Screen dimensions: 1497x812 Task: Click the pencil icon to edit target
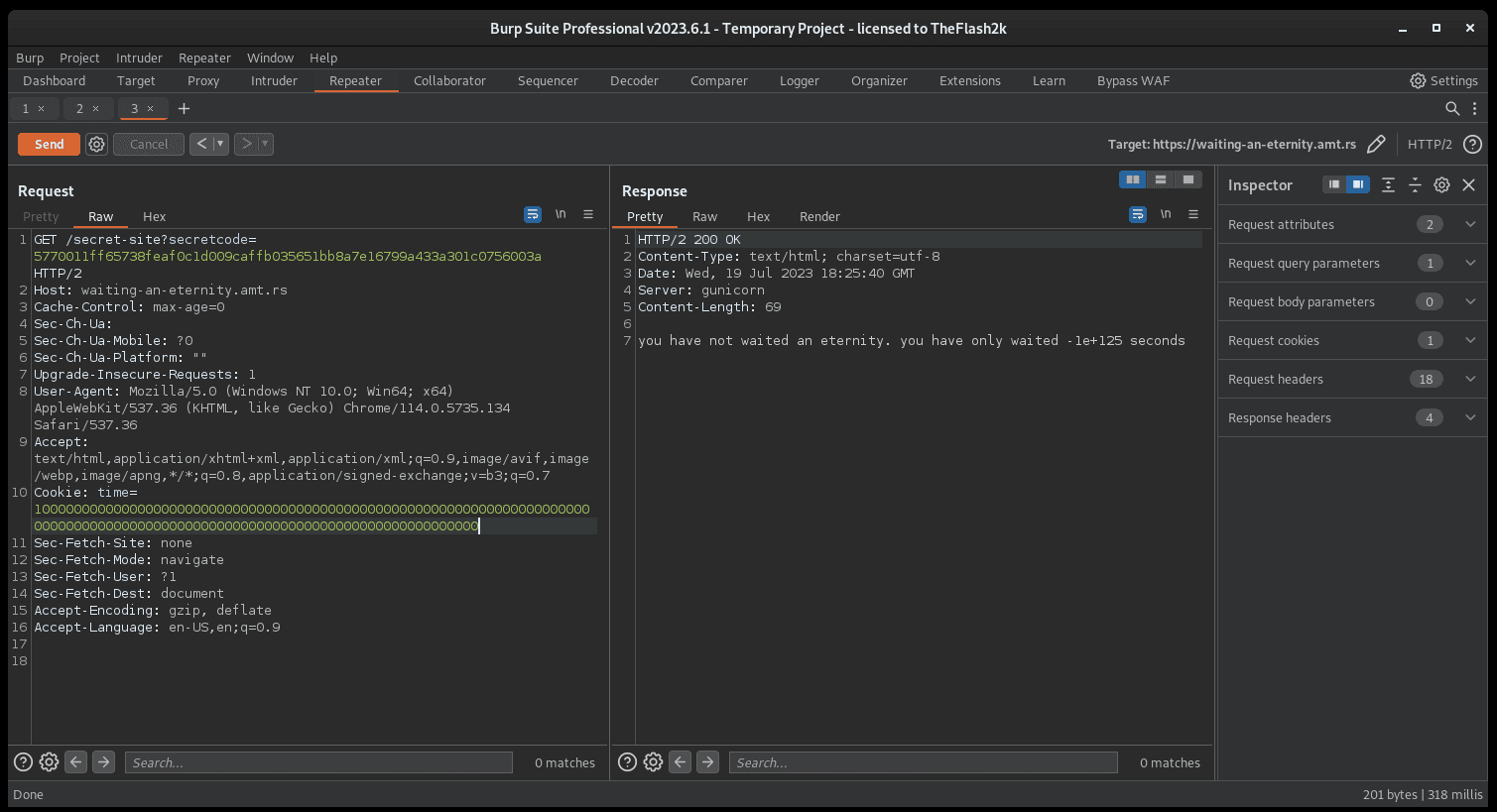1376,144
